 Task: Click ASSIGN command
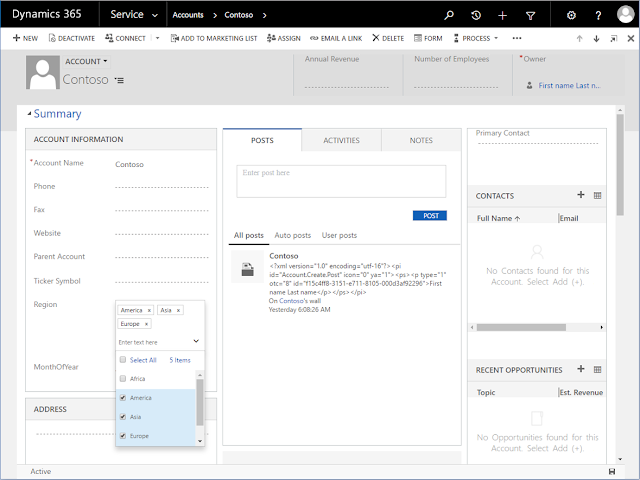click(x=284, y=38)
